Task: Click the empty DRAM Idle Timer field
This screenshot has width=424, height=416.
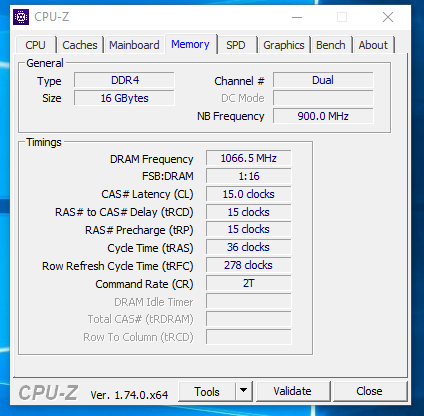Action: 249,302
